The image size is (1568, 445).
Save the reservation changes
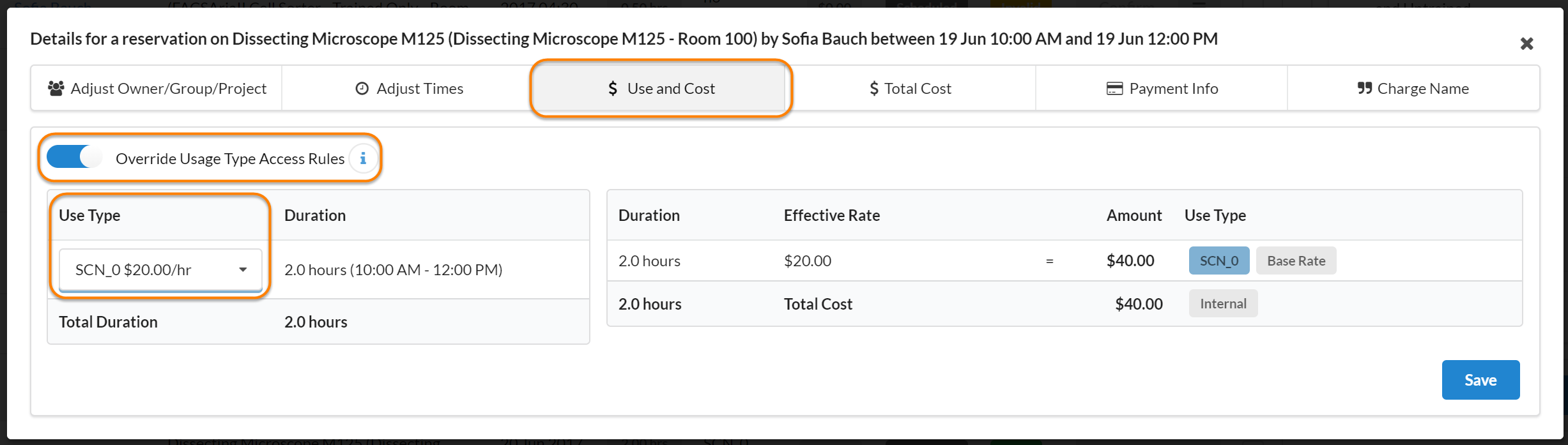(x=1480, y=380)
